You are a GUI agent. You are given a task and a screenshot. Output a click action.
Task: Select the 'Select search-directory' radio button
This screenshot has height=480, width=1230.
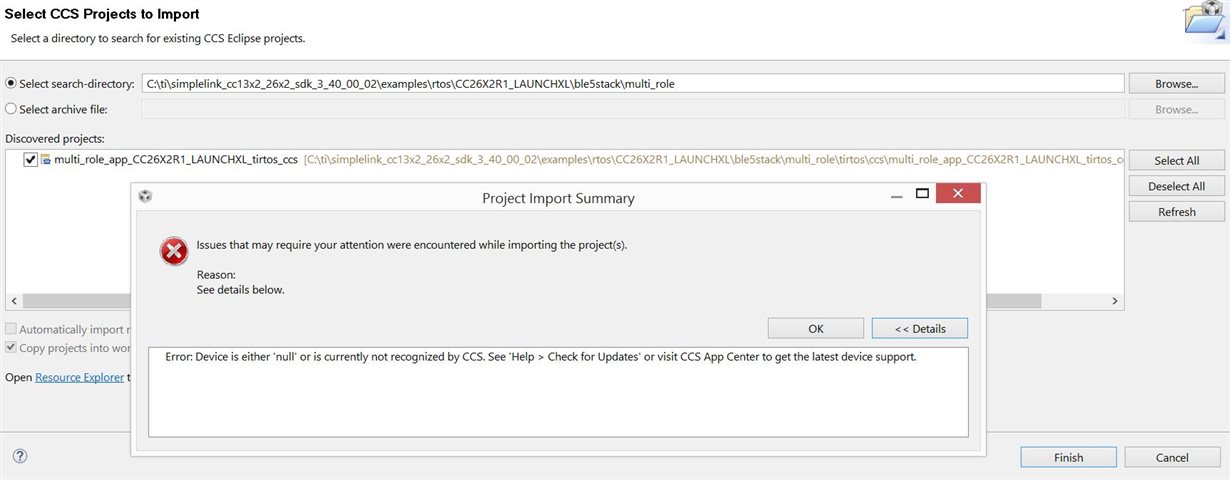(x=12, y=84)
